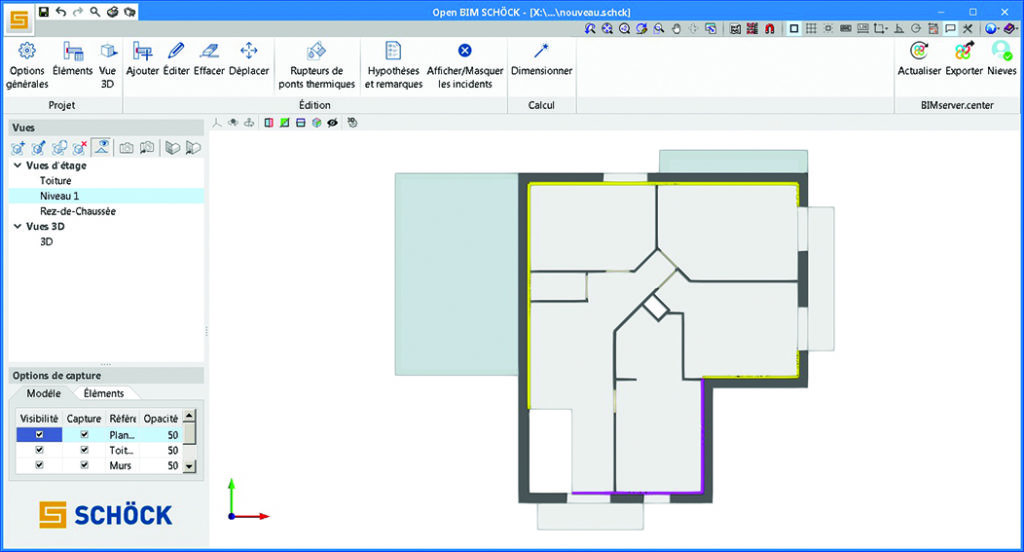Viewport: 1024px width, 552px height.
Task: Open the dropdown arrow beside the crop-frame icon
Action: tap(888, 29)
